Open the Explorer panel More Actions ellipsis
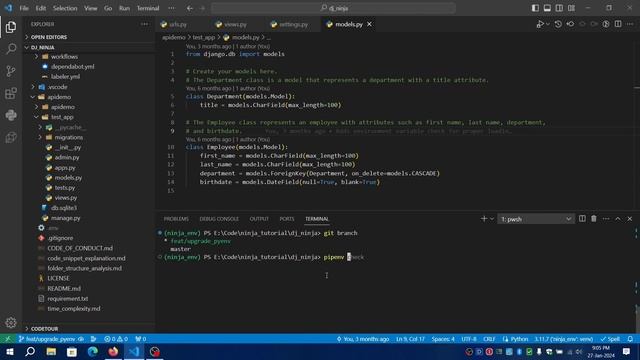 coord(144,24)
